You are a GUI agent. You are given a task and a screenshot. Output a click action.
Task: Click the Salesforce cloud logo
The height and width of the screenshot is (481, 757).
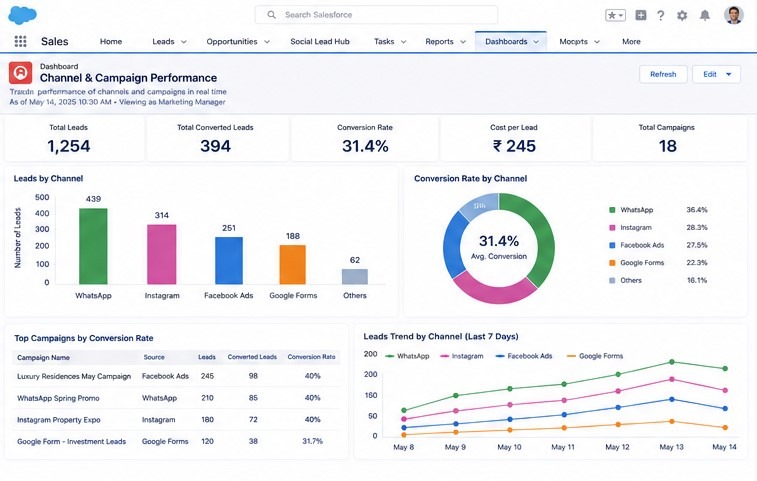coord(22,15)
